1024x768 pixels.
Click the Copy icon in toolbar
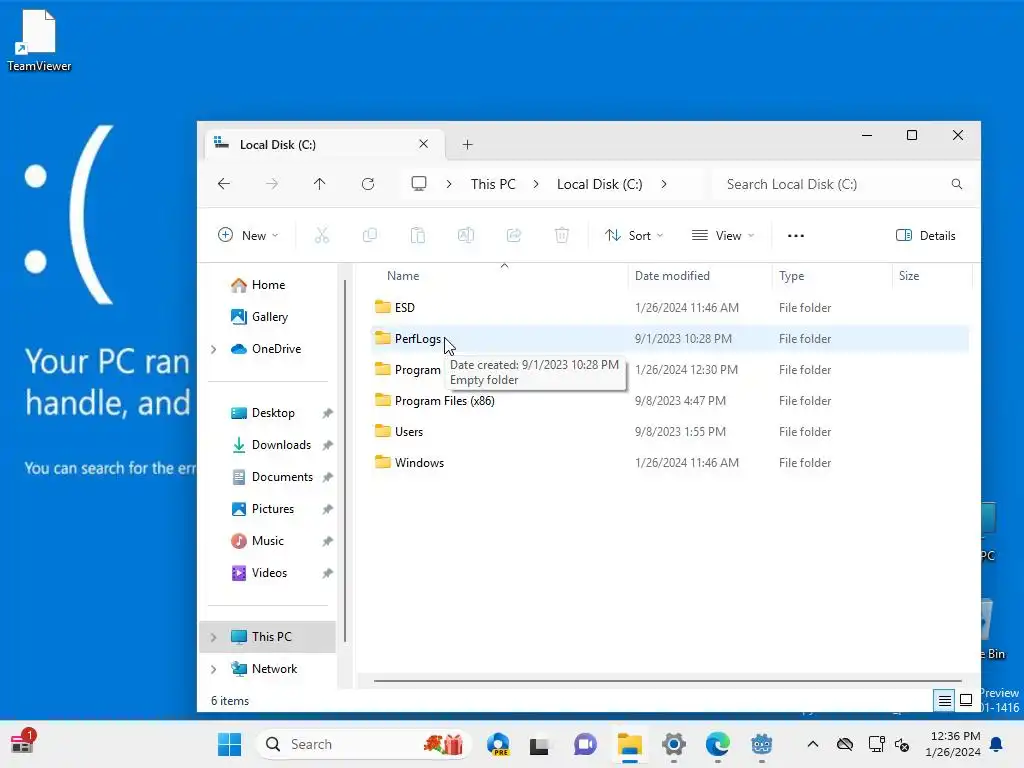pyautogui.click(x=370, y=235)
